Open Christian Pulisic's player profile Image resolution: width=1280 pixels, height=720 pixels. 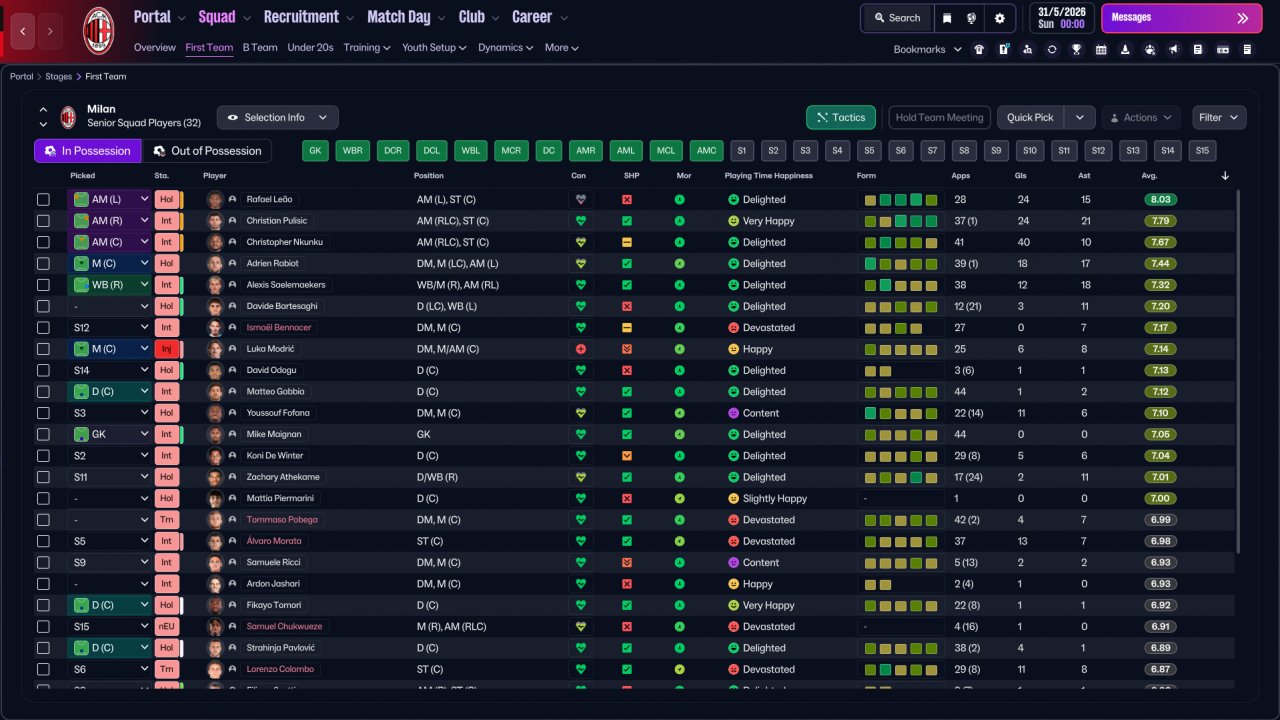(277, 221)
